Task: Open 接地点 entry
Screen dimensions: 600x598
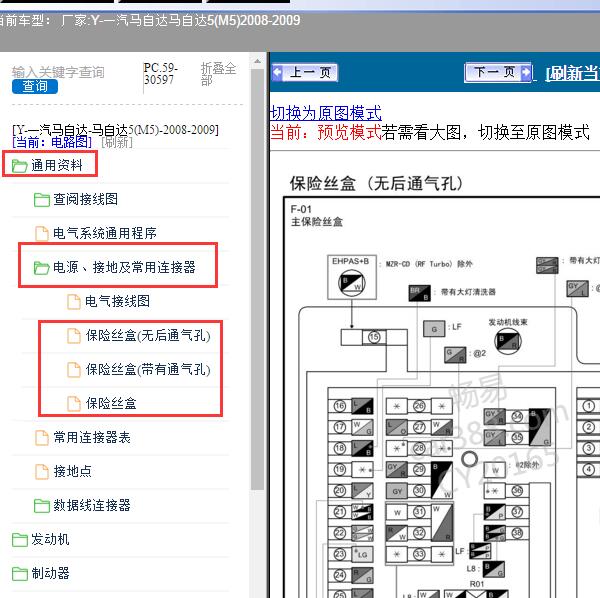Action: [73, 471]
